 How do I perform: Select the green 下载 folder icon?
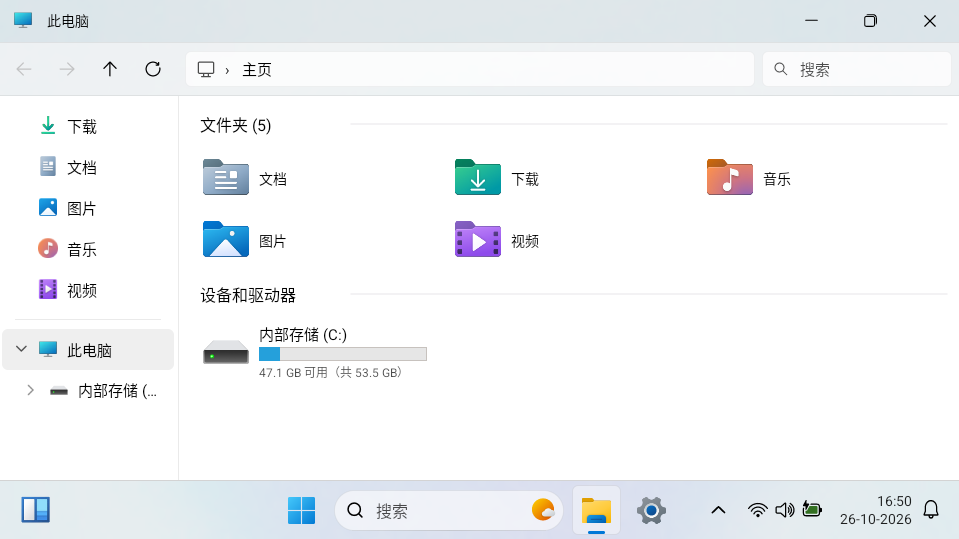click(478, 177)
